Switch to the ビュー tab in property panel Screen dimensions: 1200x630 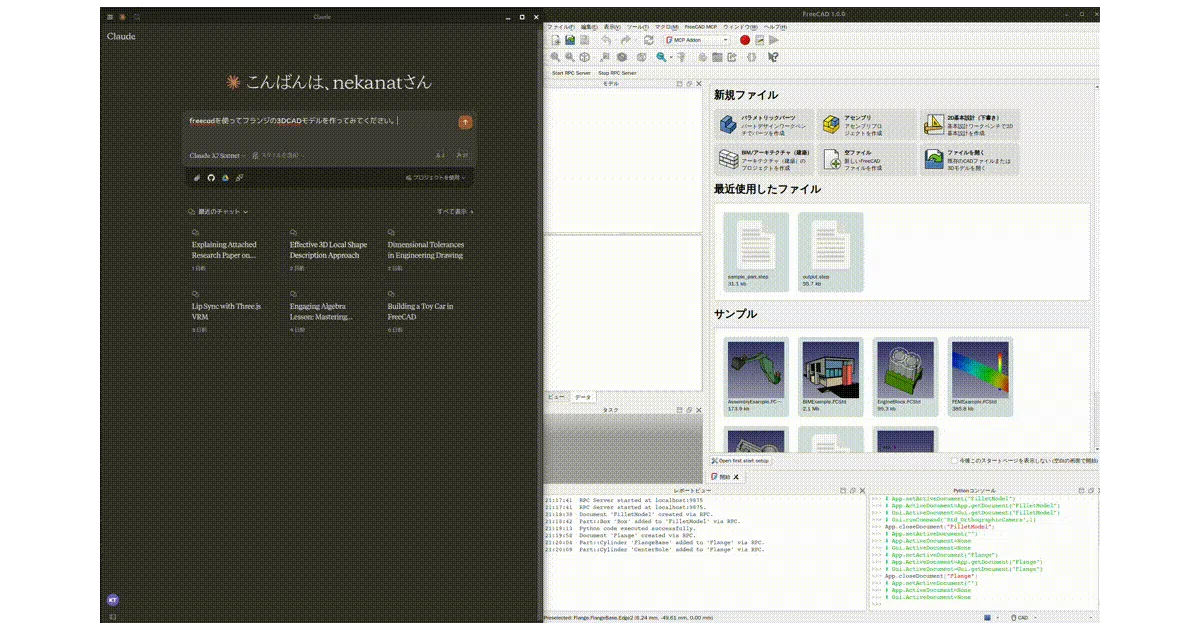556,397
